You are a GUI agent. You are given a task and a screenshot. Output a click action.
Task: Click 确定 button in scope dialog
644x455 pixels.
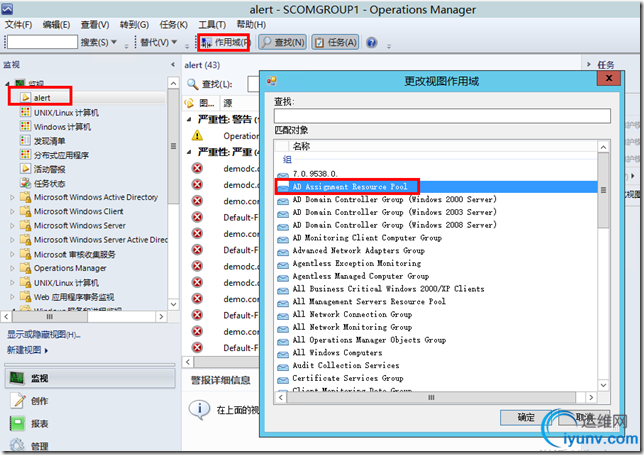coord(526,418)
